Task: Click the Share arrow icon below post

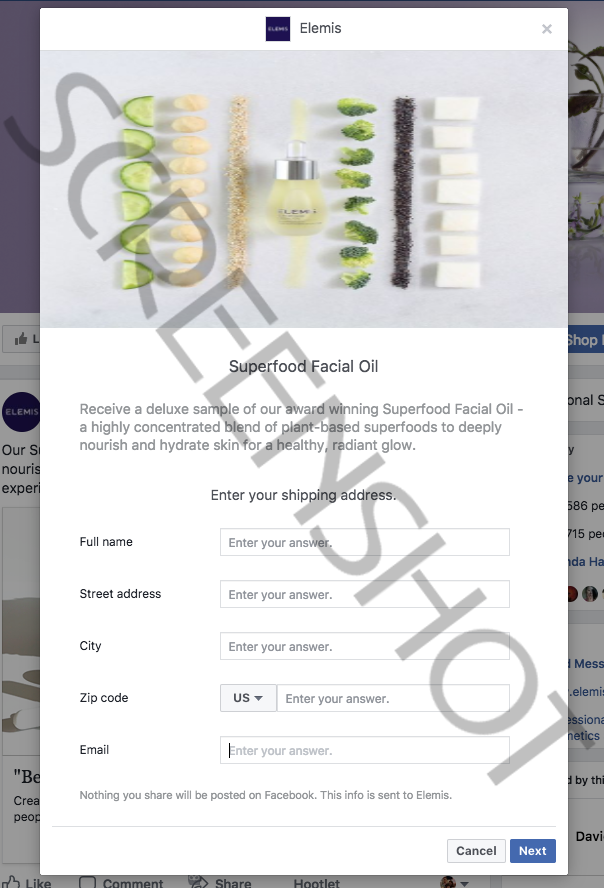Action: 198,881
